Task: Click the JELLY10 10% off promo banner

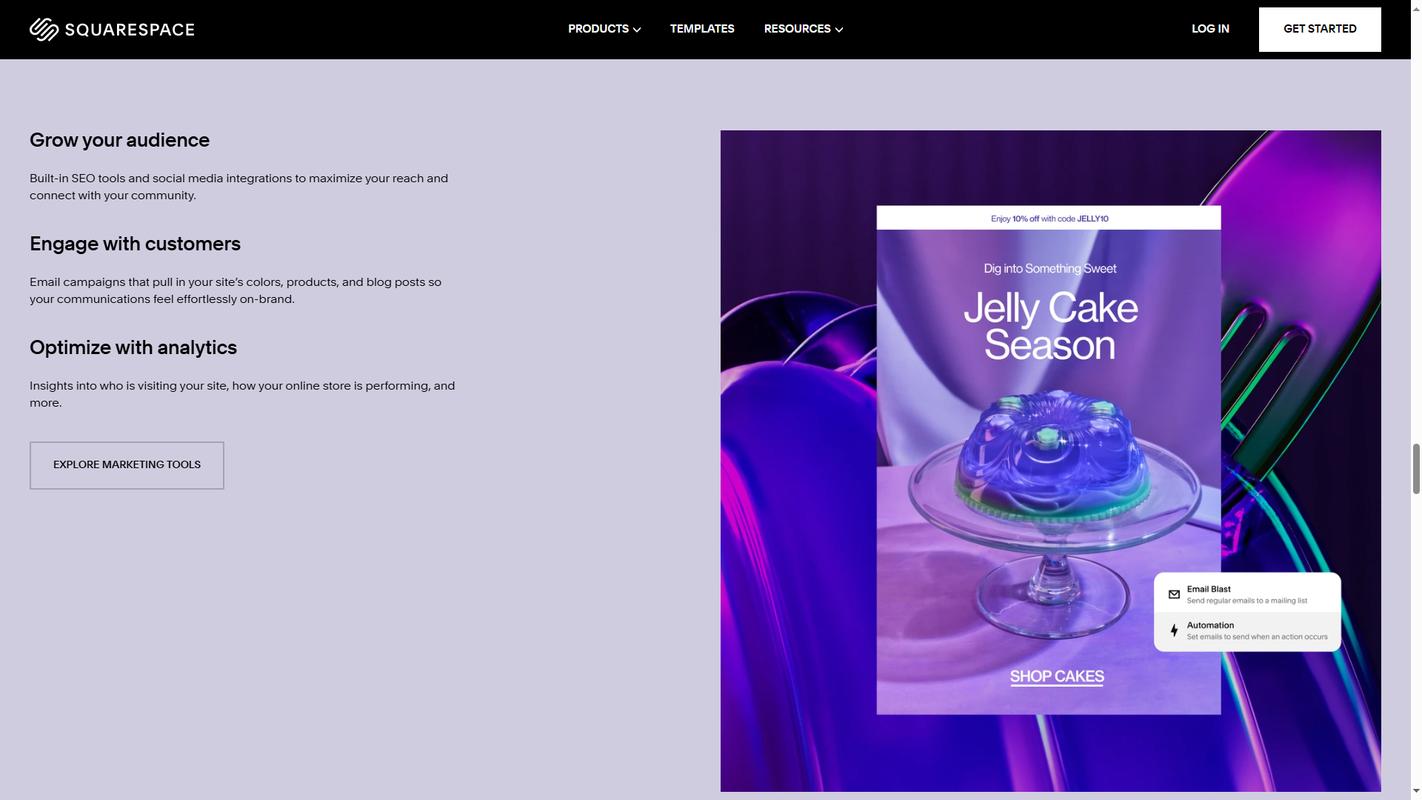Action: (x=1049, y=218)
